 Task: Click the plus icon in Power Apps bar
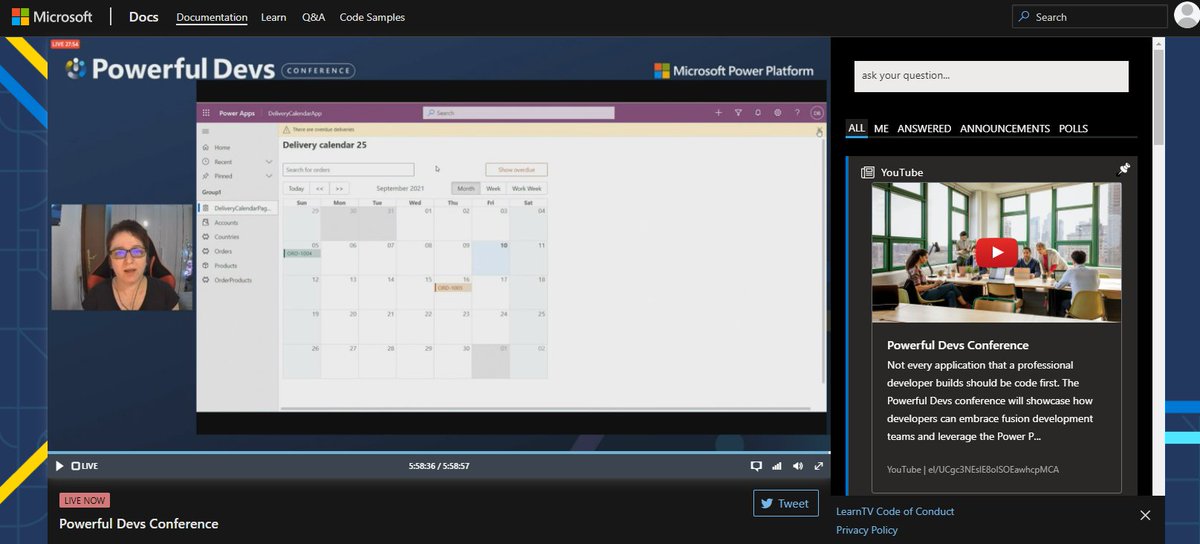(718, 113)
